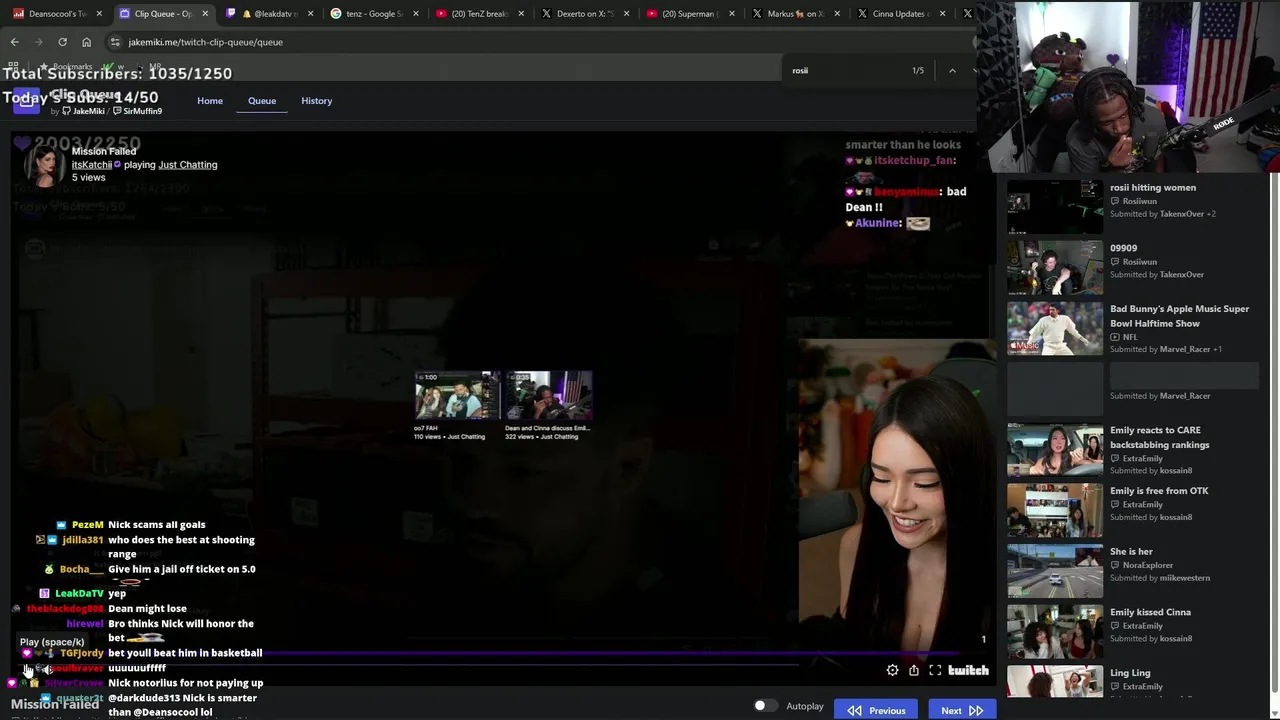The height and width of the screenshot is (720, 1280).
Task: Reload the page with refresh icon
Action: pyautogui.click(x=62, y=42)
